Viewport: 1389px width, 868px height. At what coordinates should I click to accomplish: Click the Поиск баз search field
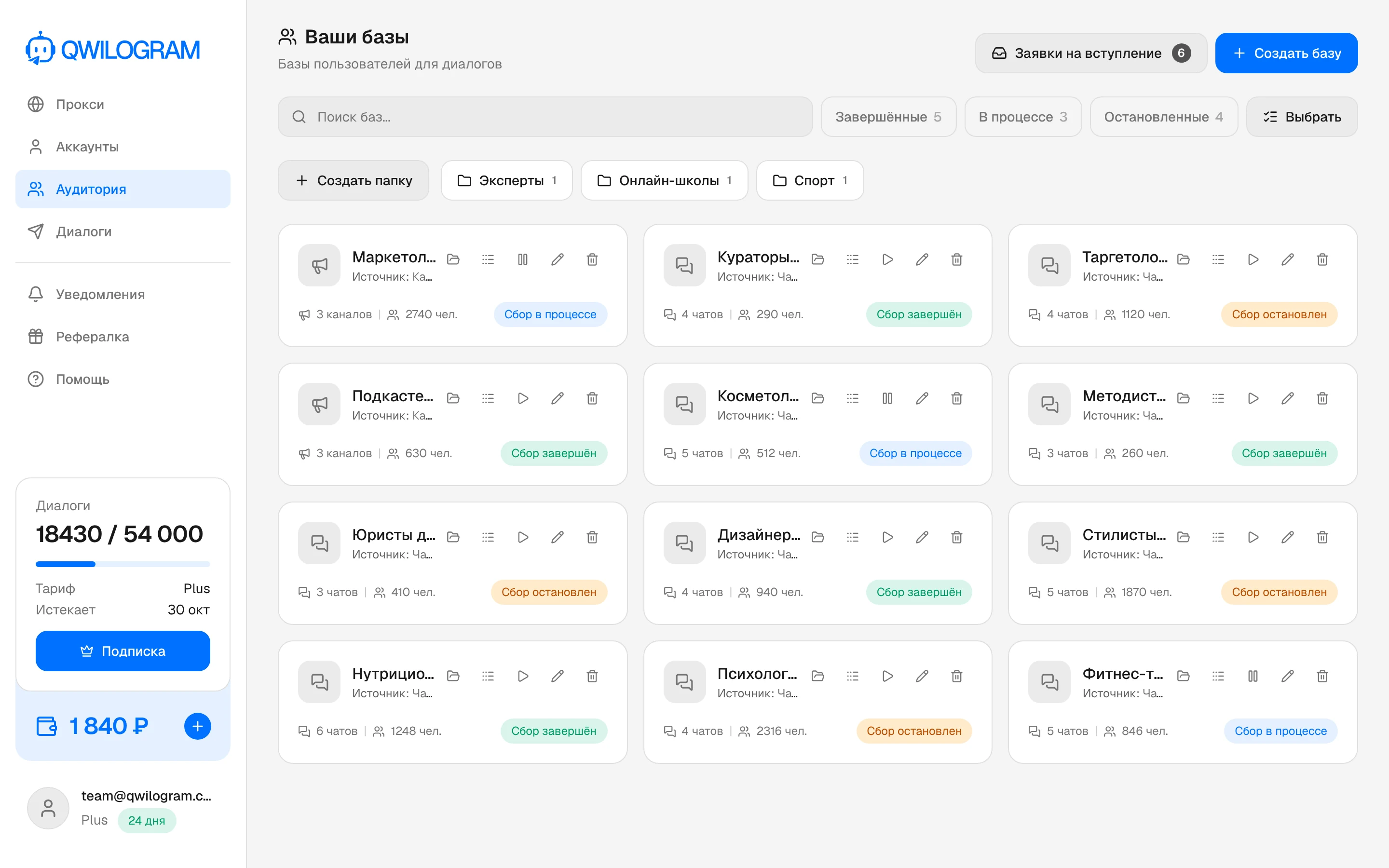point(545,117)
